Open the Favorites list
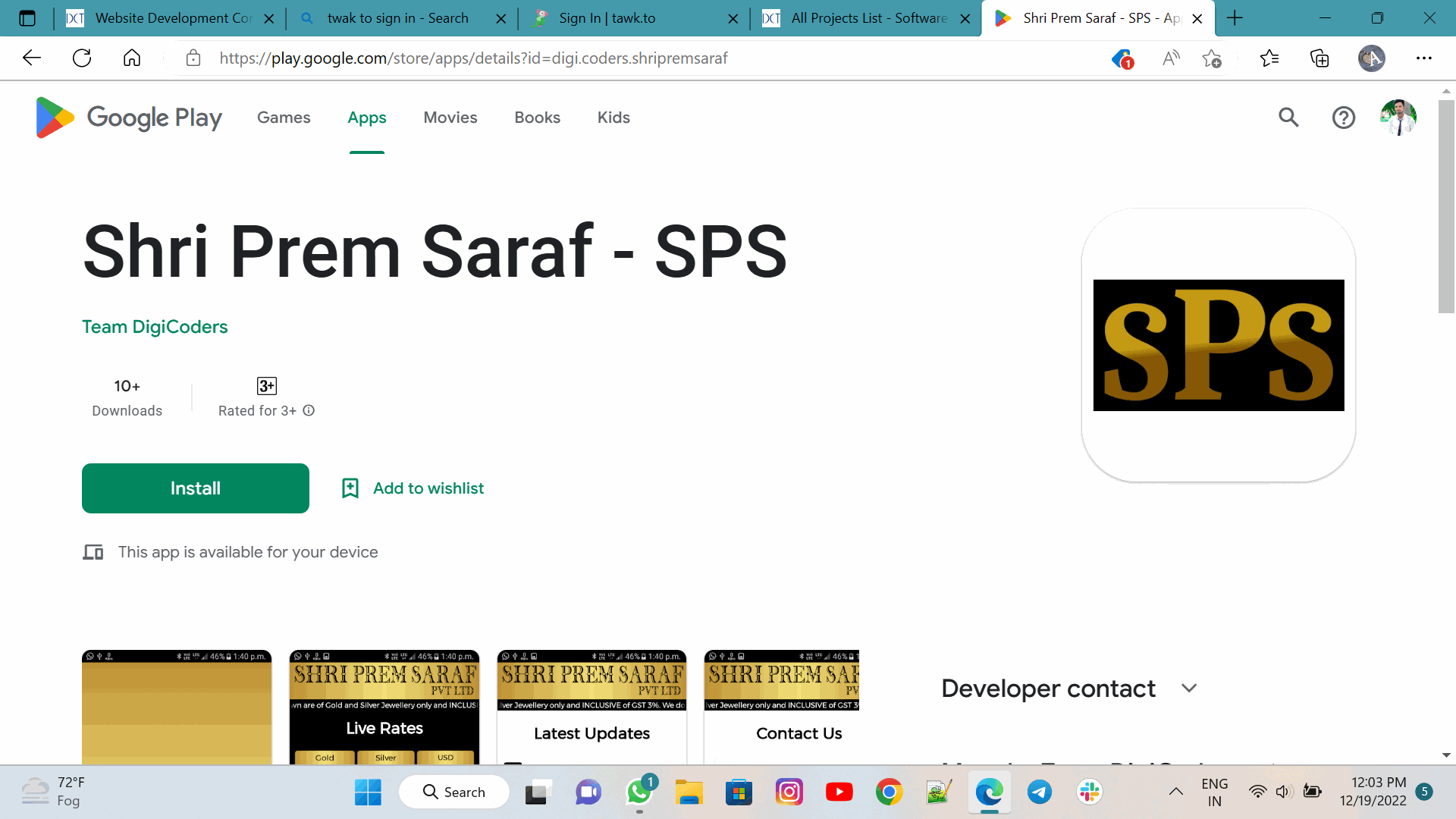Screen dimensions: 1456x819 point(1269,58)
